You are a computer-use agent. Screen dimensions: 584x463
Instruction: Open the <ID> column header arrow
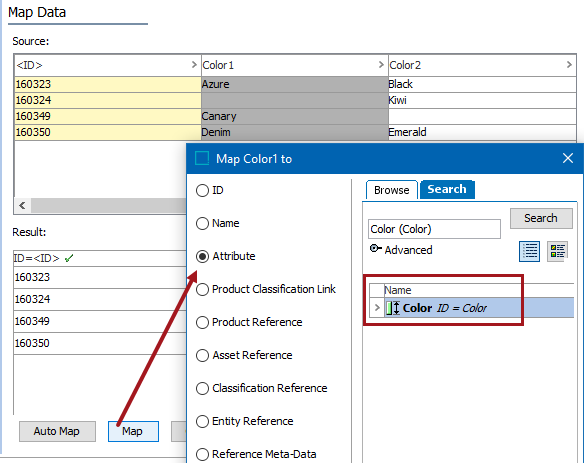pyautogui.click(x=194, y=65)
